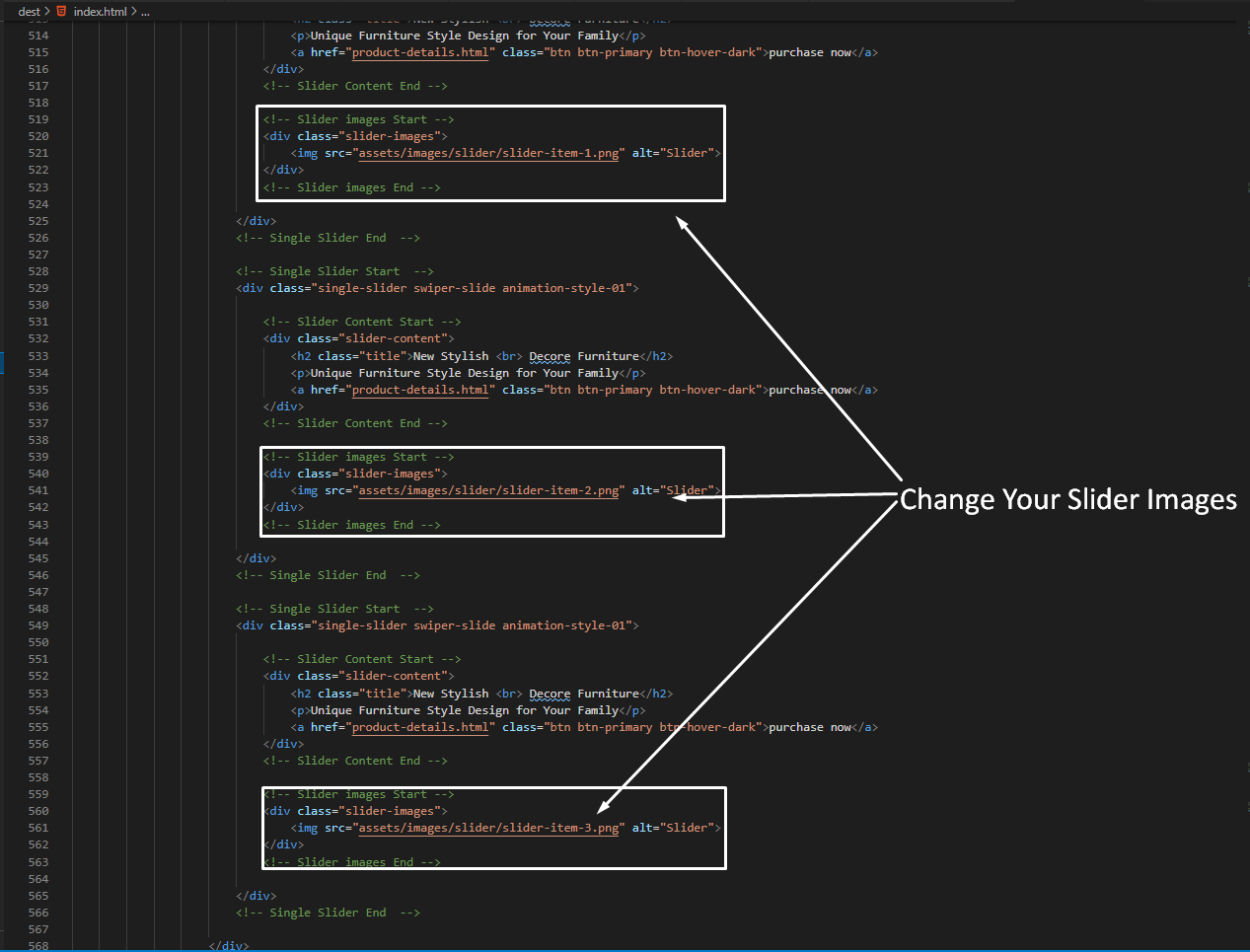
Task: Open product-details.html link on line 554
Action: click(420, 727)
